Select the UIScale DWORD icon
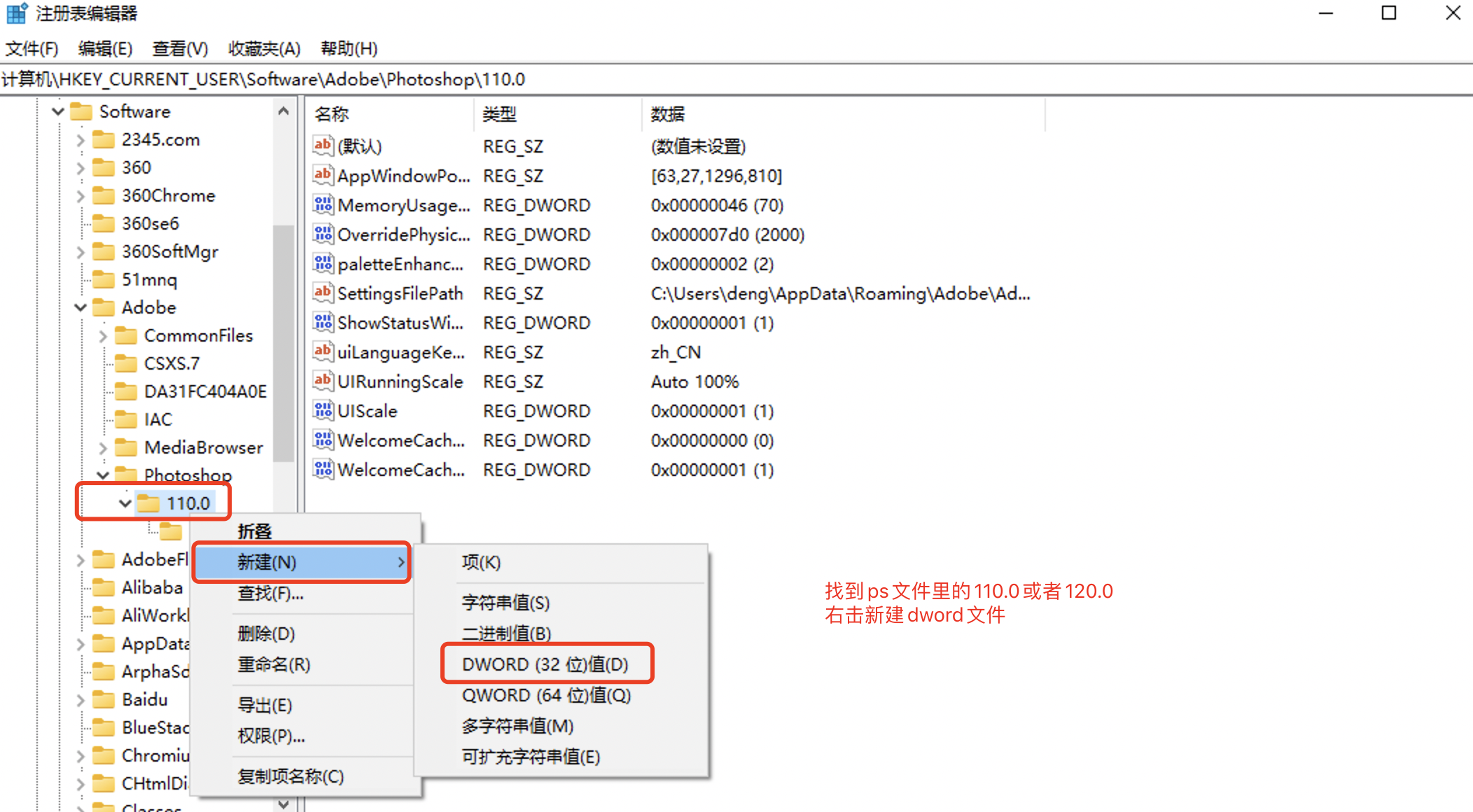 point(323,410)
